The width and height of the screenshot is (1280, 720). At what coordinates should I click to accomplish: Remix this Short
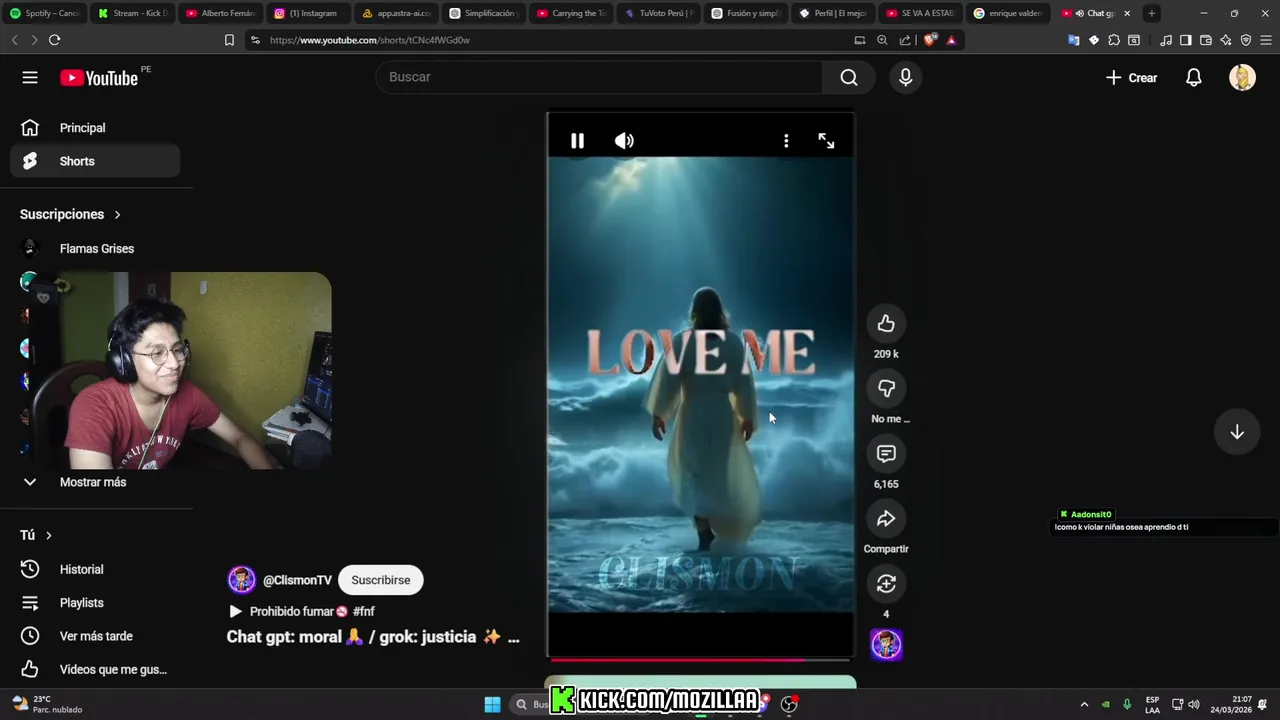pyautogui.click(x=886, y=583)
